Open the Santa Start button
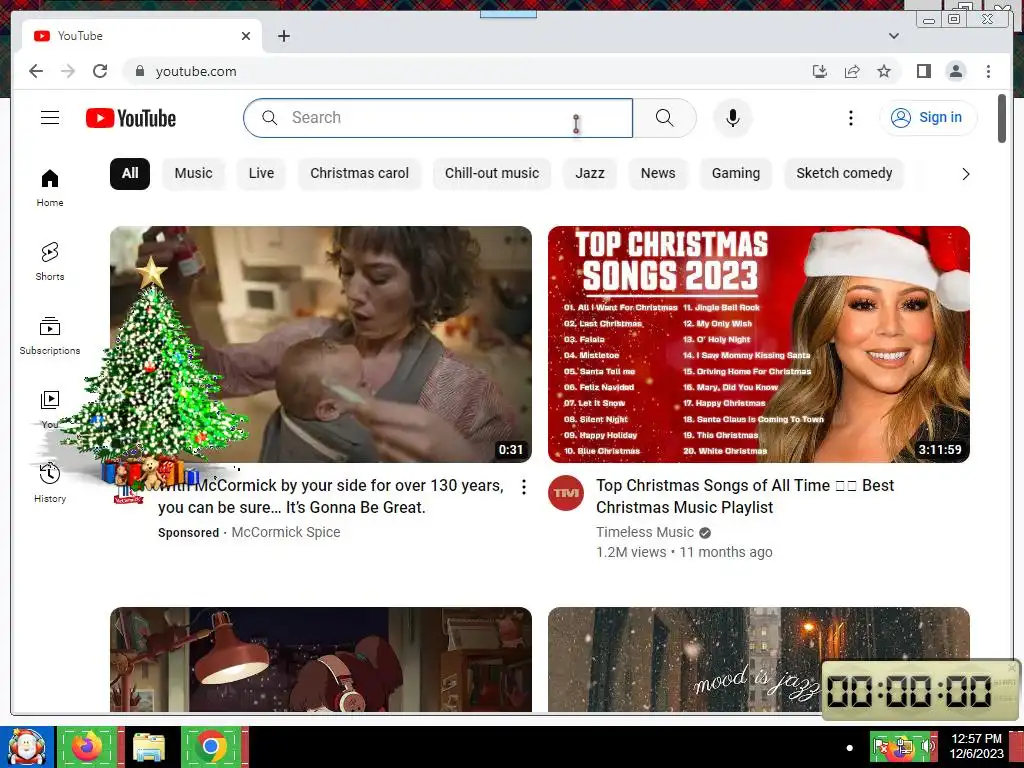Screen dimensions: 1024x768 coord(27,747)
